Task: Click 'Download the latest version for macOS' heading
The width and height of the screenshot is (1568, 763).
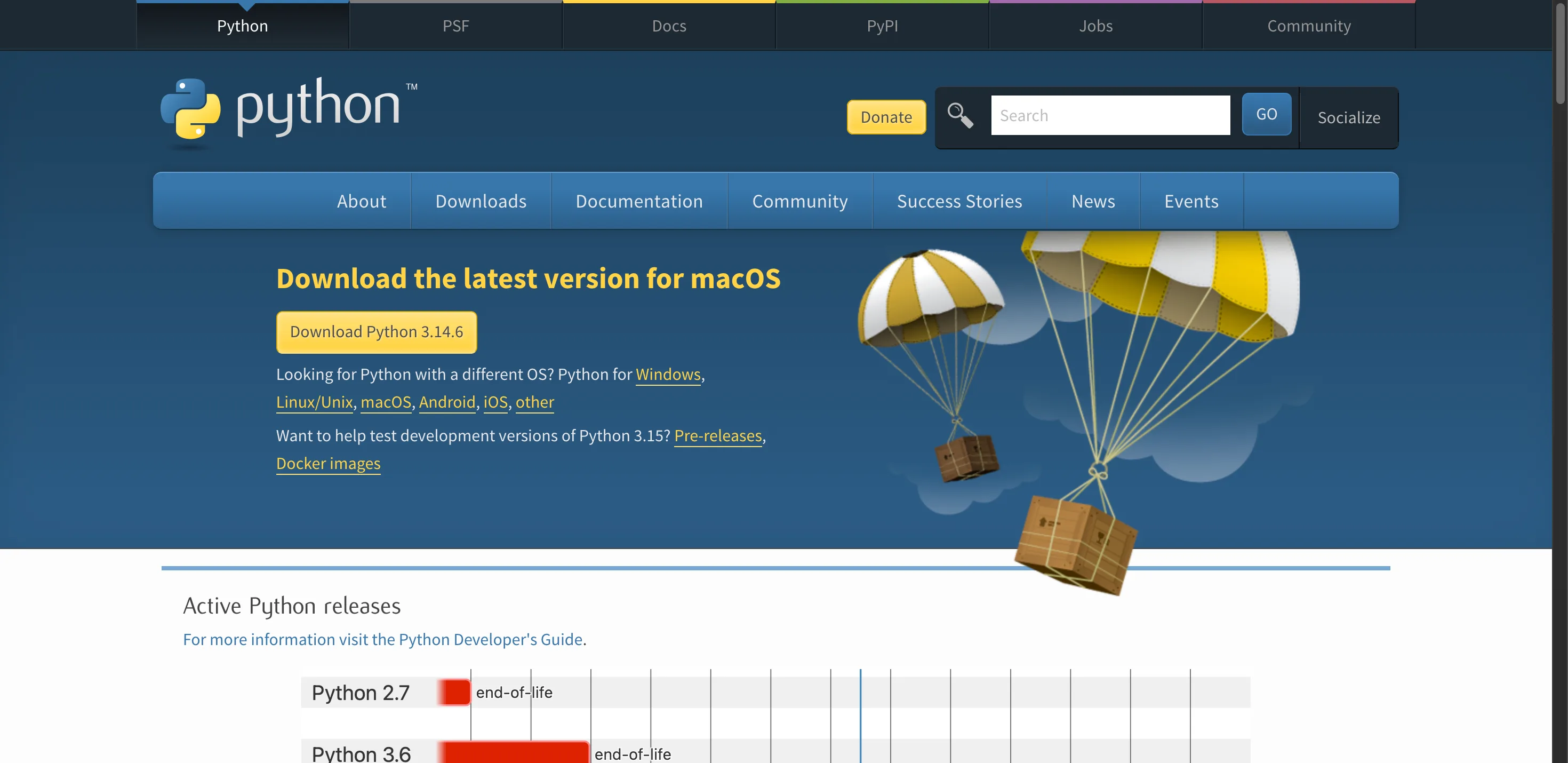Action: tap(528, 279)
